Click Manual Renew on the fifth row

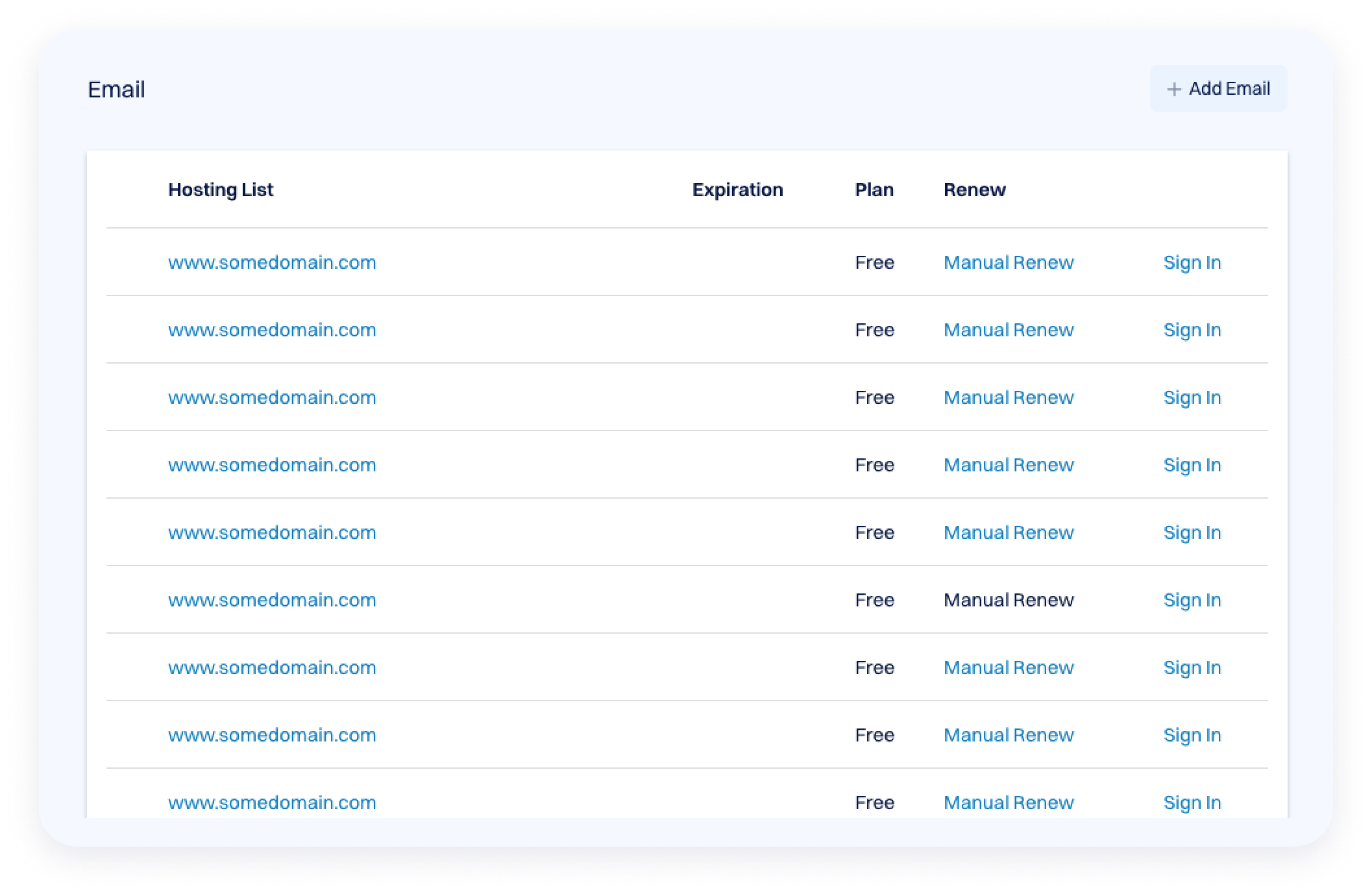click(1008, 532)
